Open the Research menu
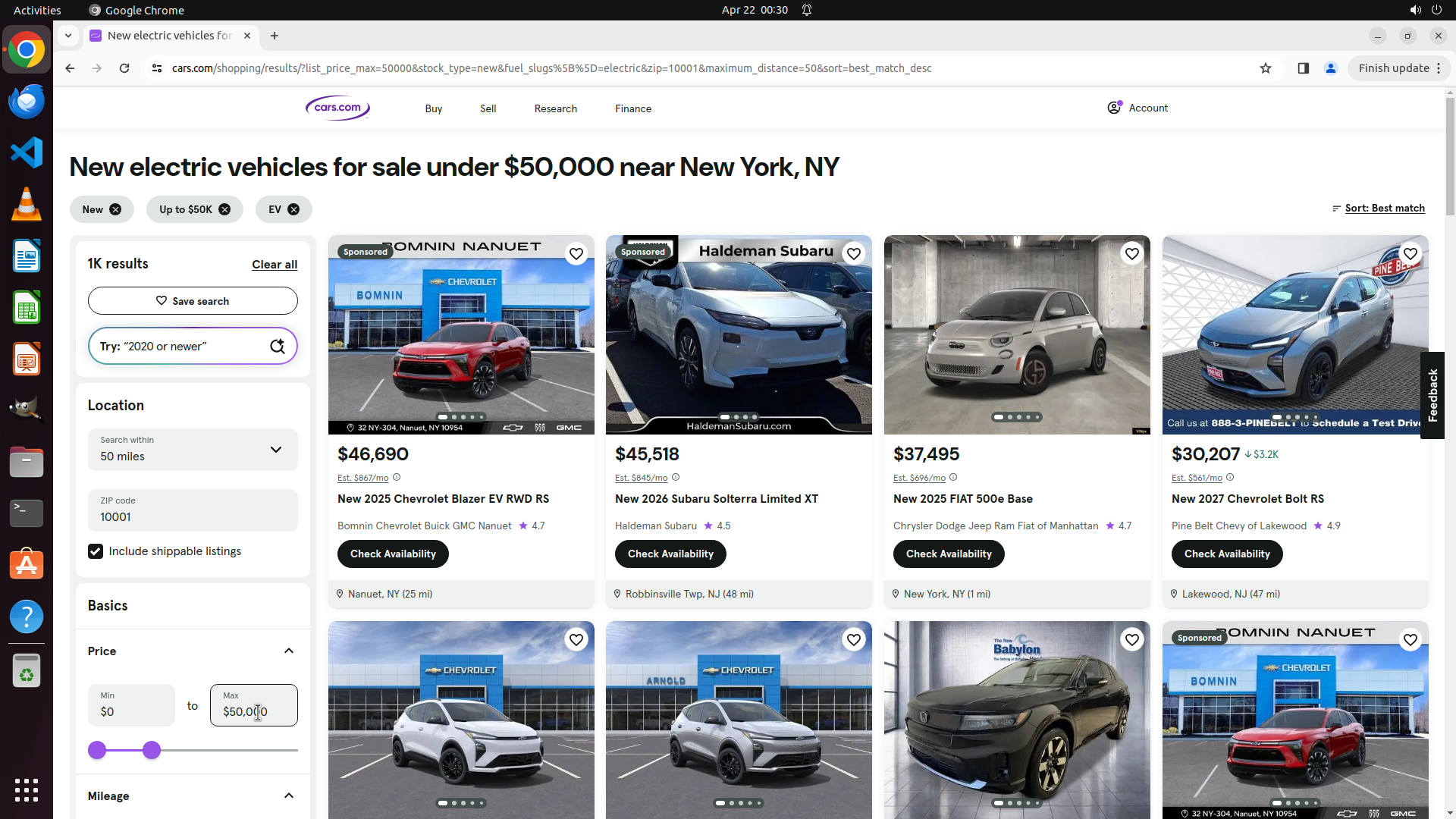The image size is (1456, 819). [556, 108]
